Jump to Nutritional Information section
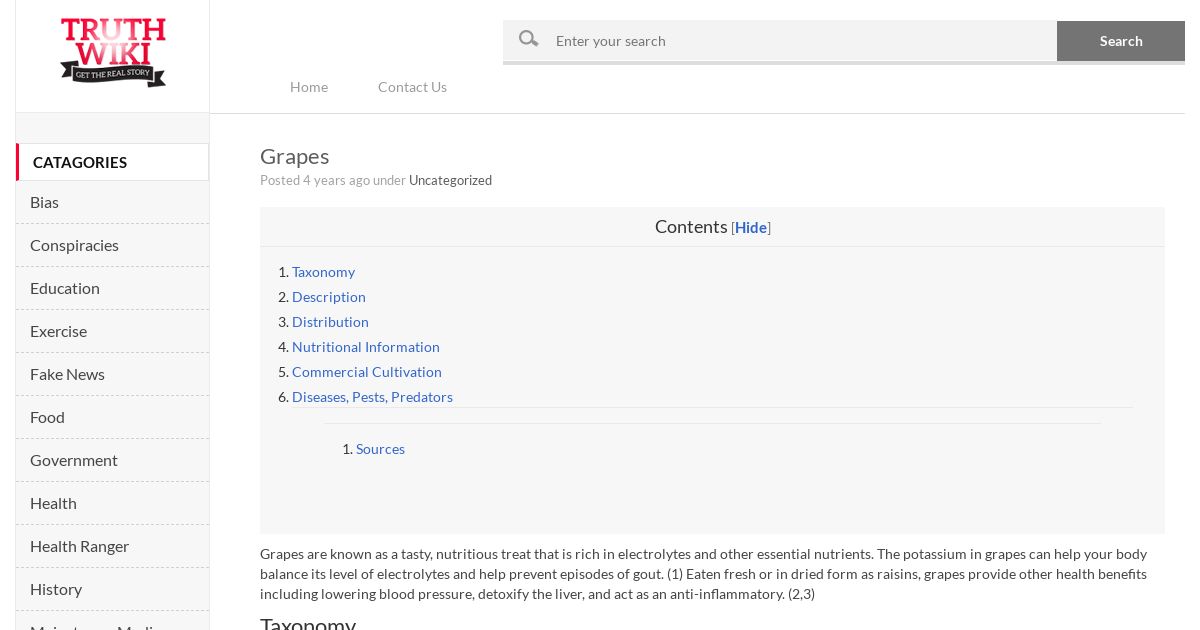Image resolution: width=1200 pixels, height=630 pixels. click(x=366, y=347)
